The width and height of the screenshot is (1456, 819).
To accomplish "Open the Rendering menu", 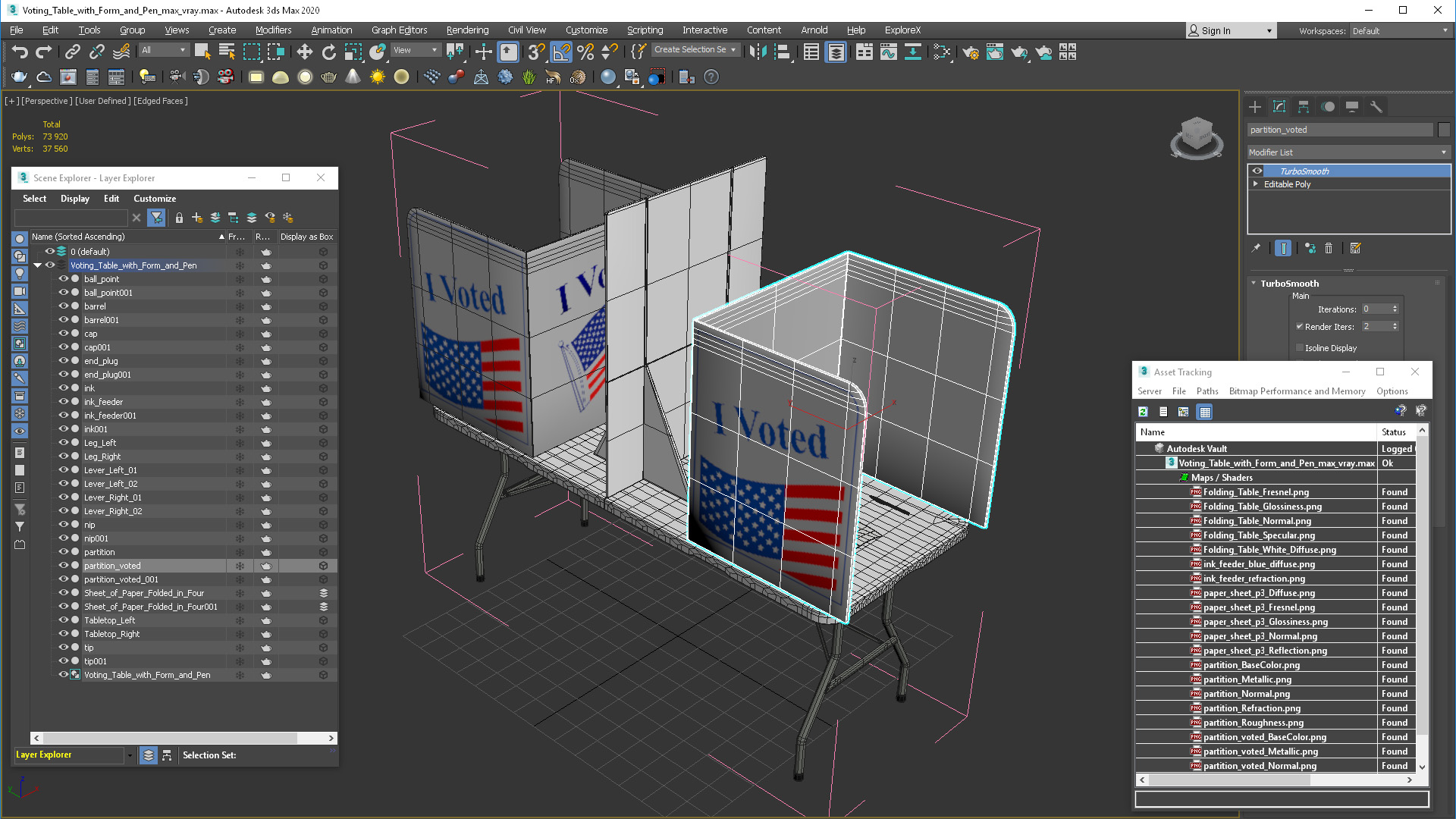I will click(467, 30).
